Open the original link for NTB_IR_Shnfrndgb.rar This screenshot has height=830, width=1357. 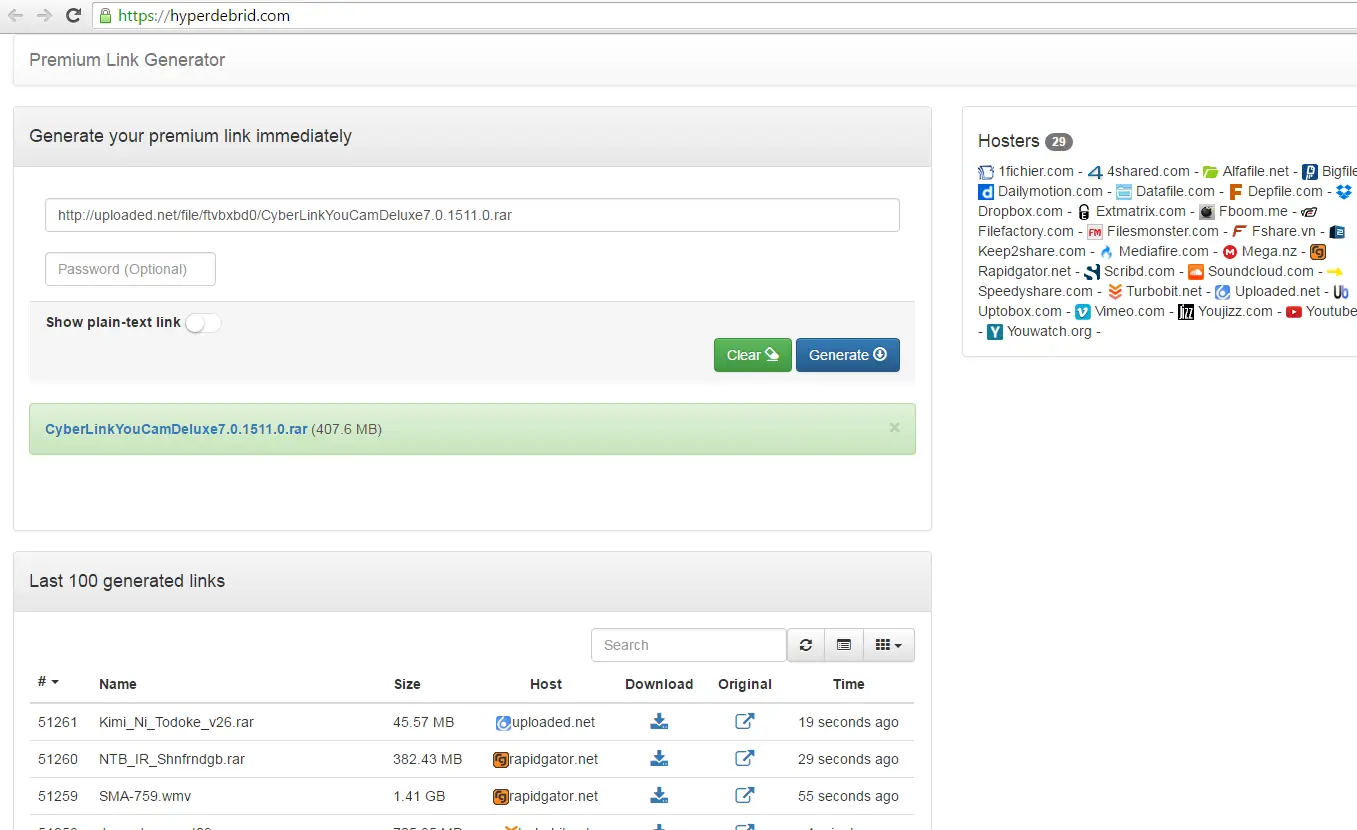(x=745, y=758)
